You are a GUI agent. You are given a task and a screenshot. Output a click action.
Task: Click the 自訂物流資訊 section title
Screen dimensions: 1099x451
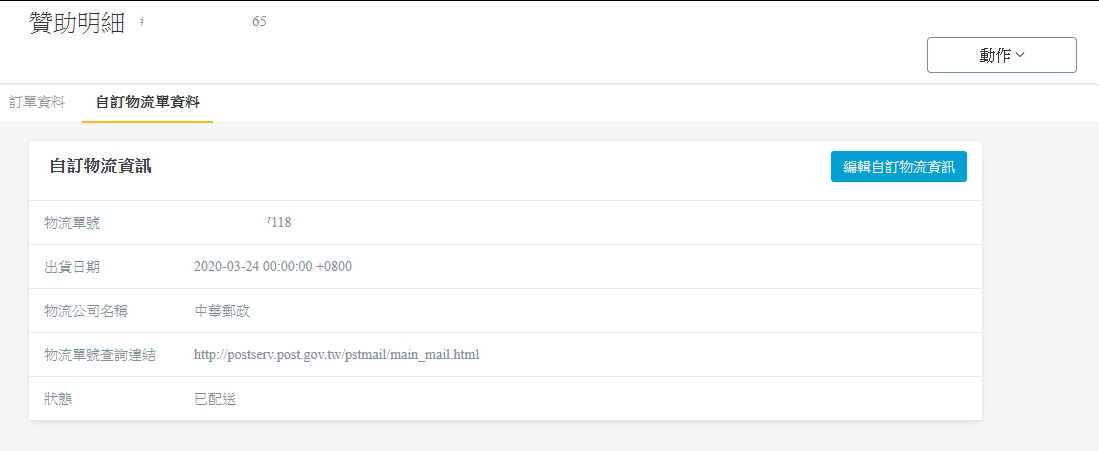coord(101,166)
